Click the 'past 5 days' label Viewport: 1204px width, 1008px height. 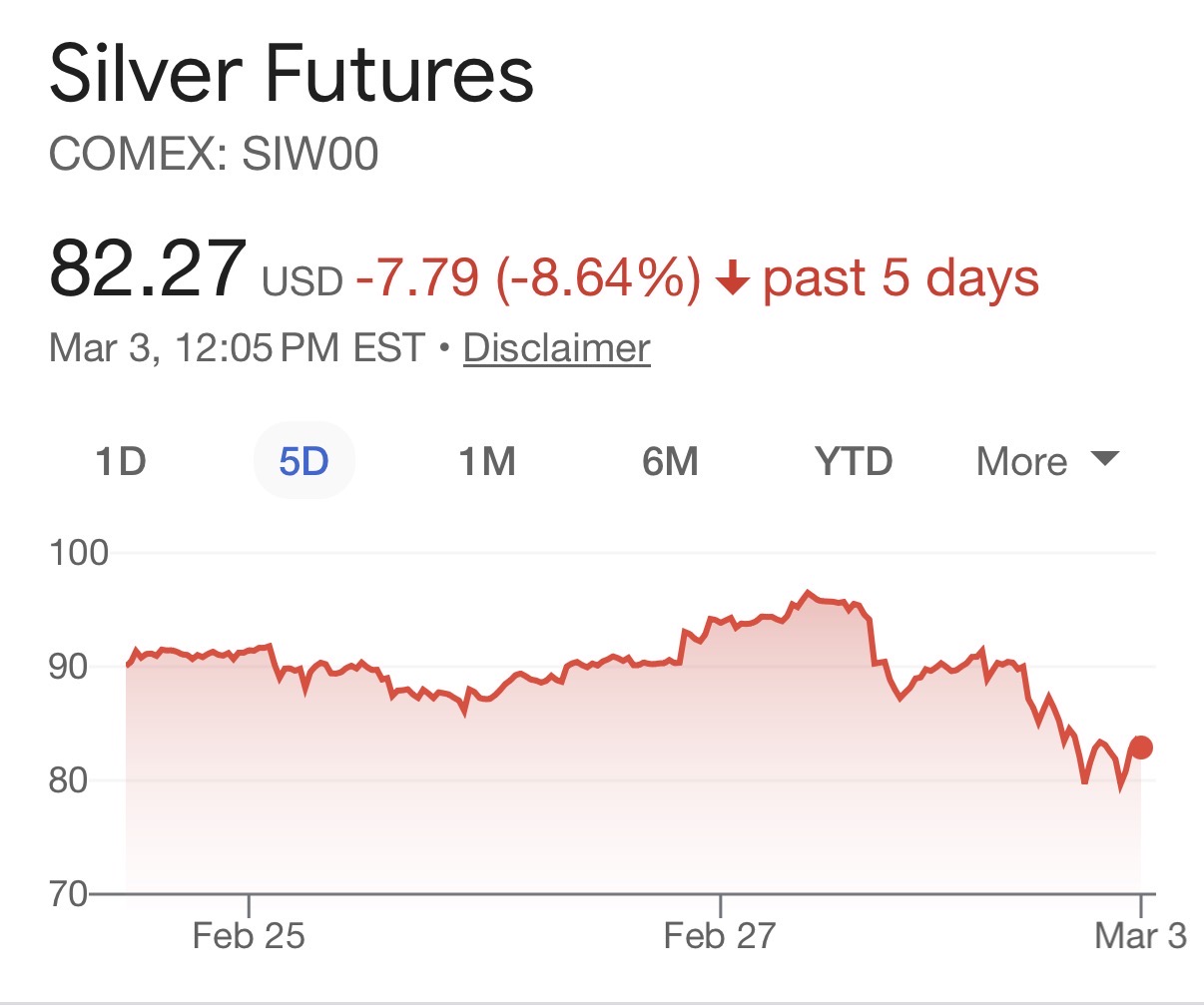click(x=901, y=278)
